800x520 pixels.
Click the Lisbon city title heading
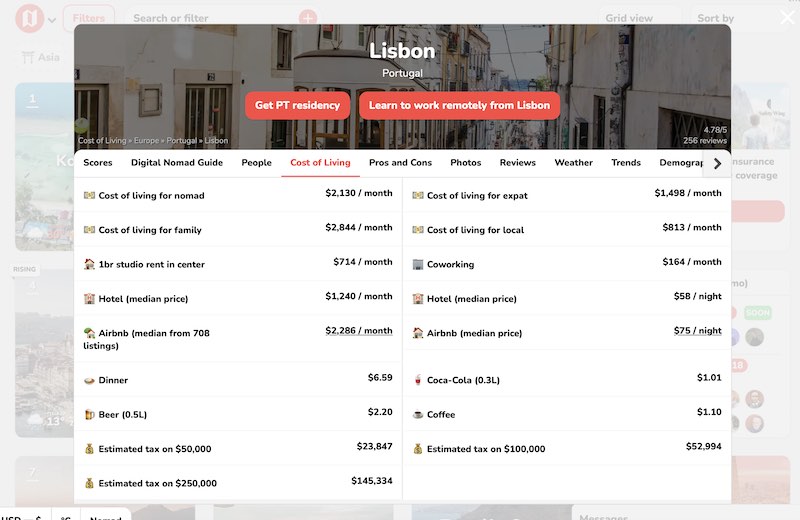[x=402, y=51]
